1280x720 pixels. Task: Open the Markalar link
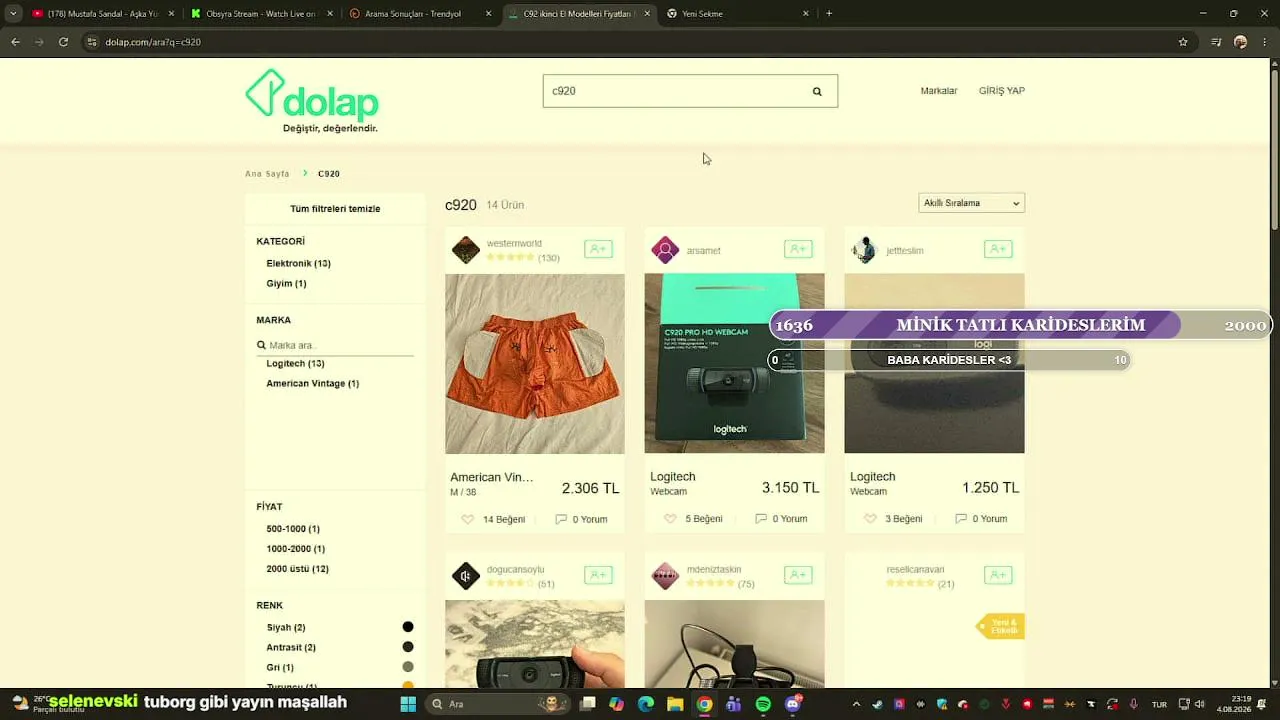939,91
